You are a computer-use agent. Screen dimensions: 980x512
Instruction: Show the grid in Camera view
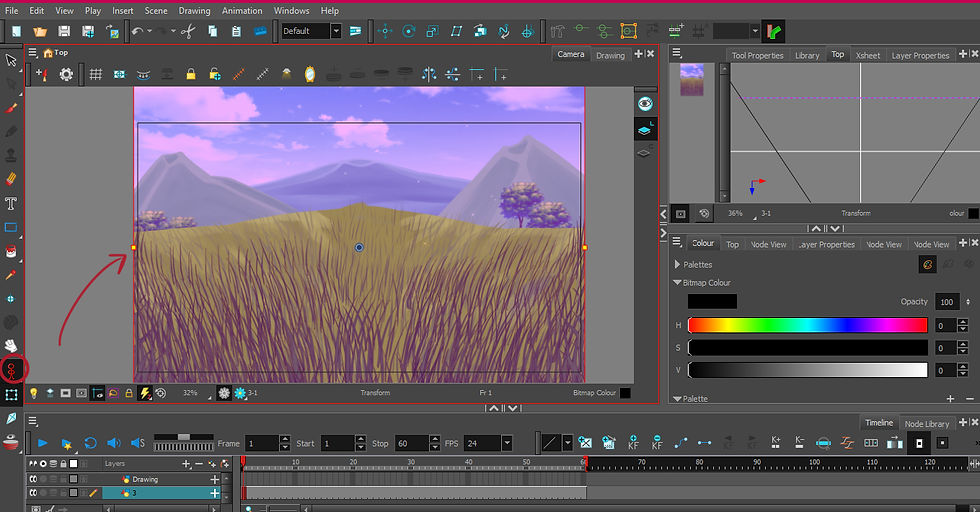pos(96,74)
